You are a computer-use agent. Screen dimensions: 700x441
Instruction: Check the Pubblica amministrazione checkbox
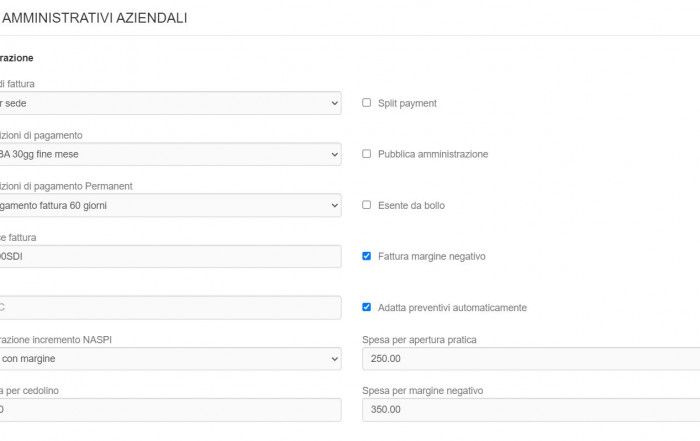[x=366, y=154]
